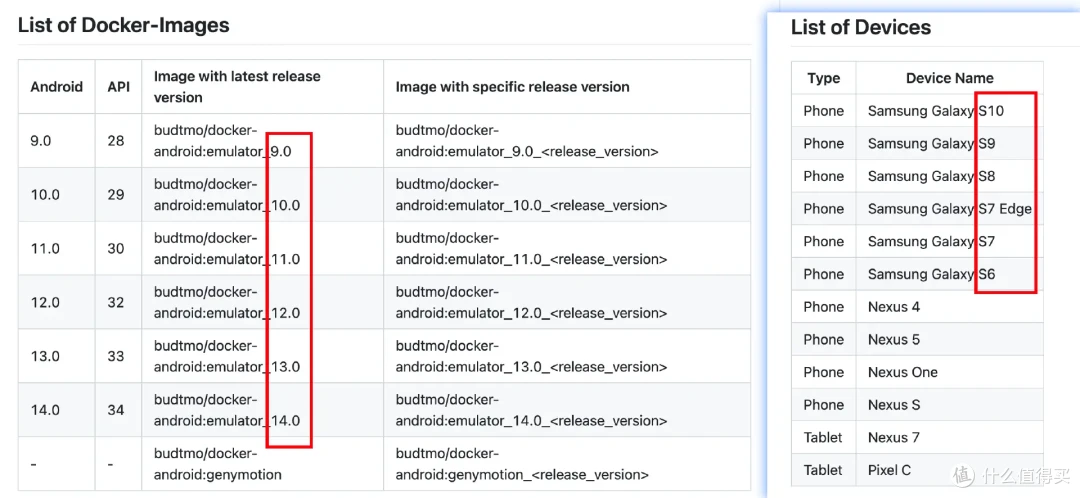
Task: Select the 'Type' column header in Devices
Action: pos(824,78)
